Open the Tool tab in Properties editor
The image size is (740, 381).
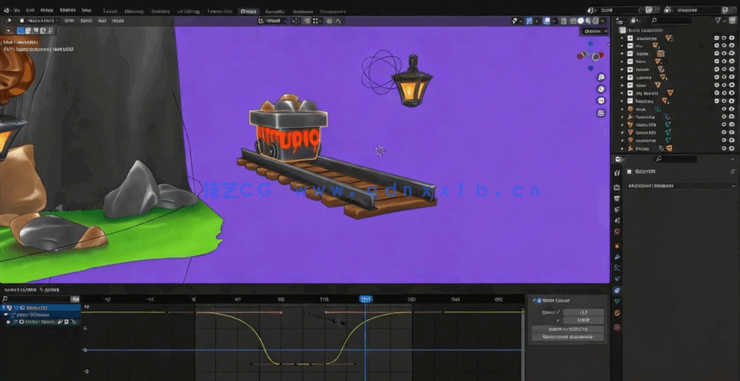617,173
